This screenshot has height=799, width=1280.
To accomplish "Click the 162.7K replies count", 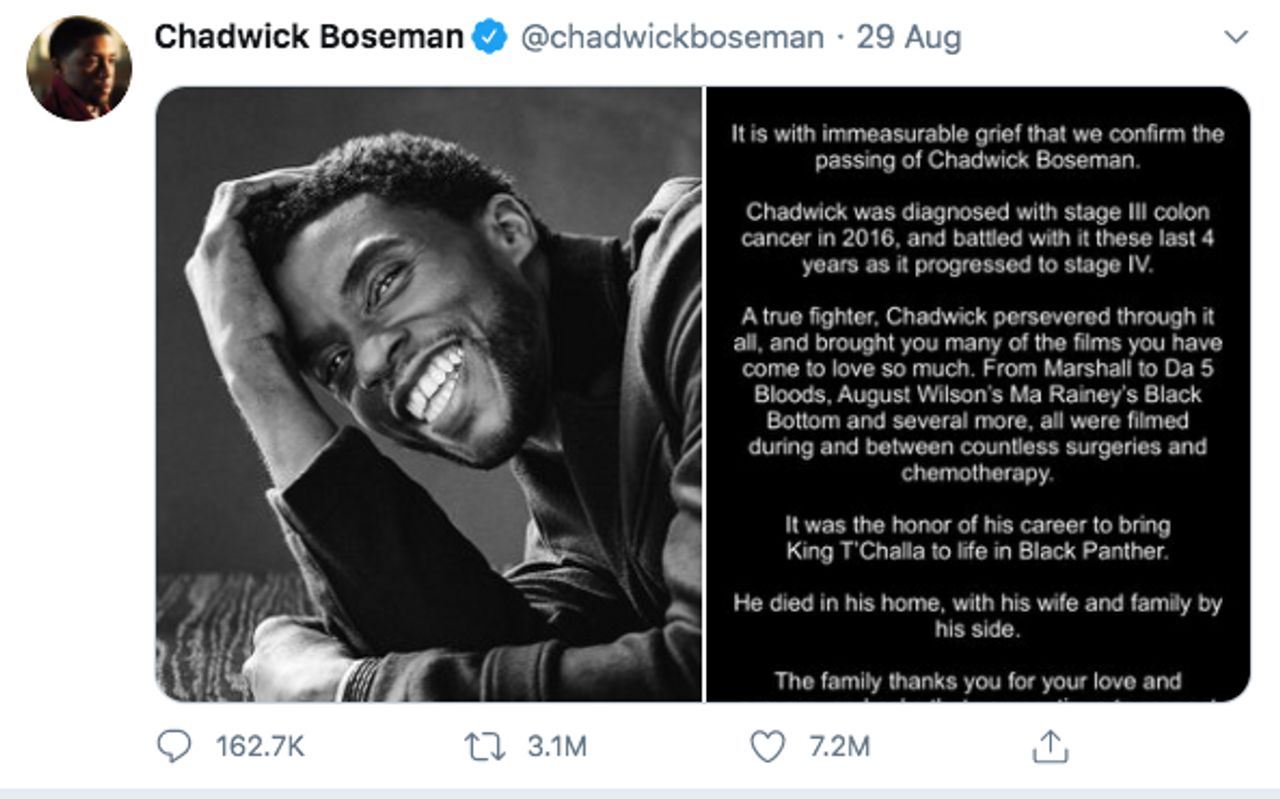I will coord(260,746).
